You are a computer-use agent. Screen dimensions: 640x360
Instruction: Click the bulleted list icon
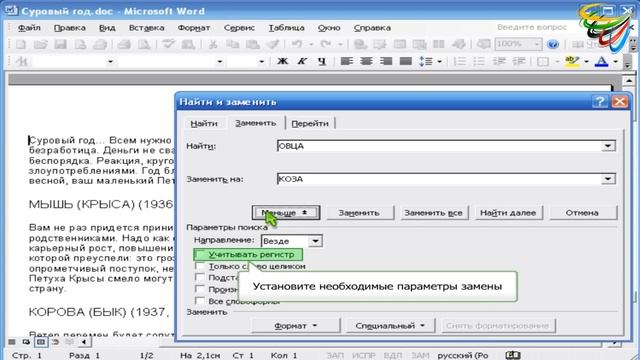click(479, 61)
